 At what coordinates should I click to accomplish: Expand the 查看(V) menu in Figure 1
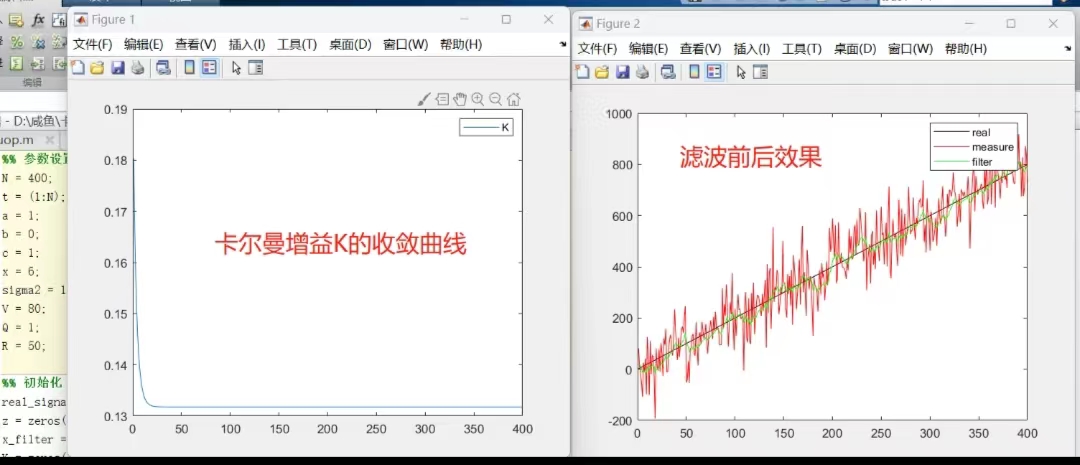[x=195, y=44]
